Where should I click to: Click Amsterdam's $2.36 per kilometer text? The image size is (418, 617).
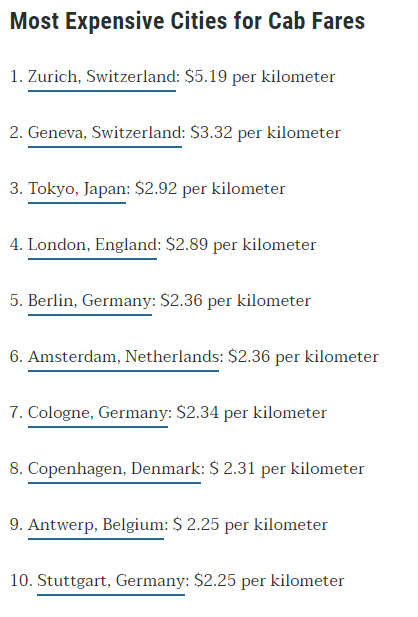(x=303, y=357)
